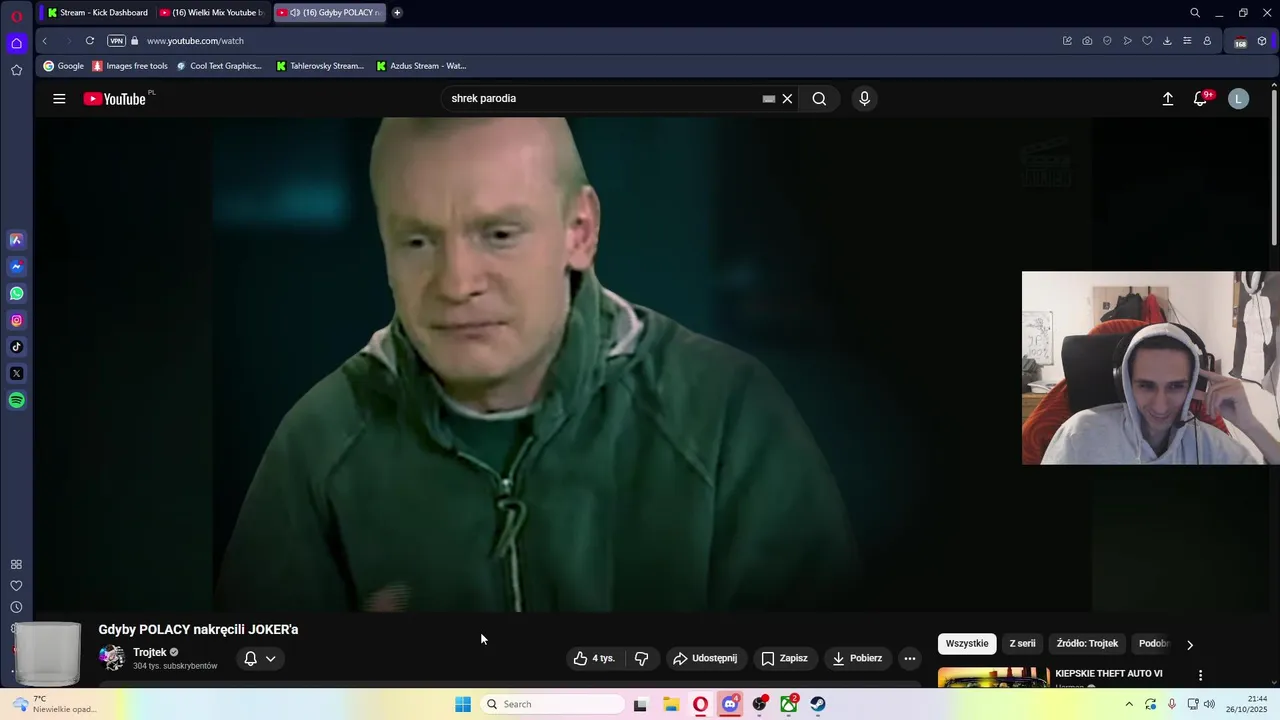Open X (Twitter) in the Opera sidebar

(x=16, y=374)
